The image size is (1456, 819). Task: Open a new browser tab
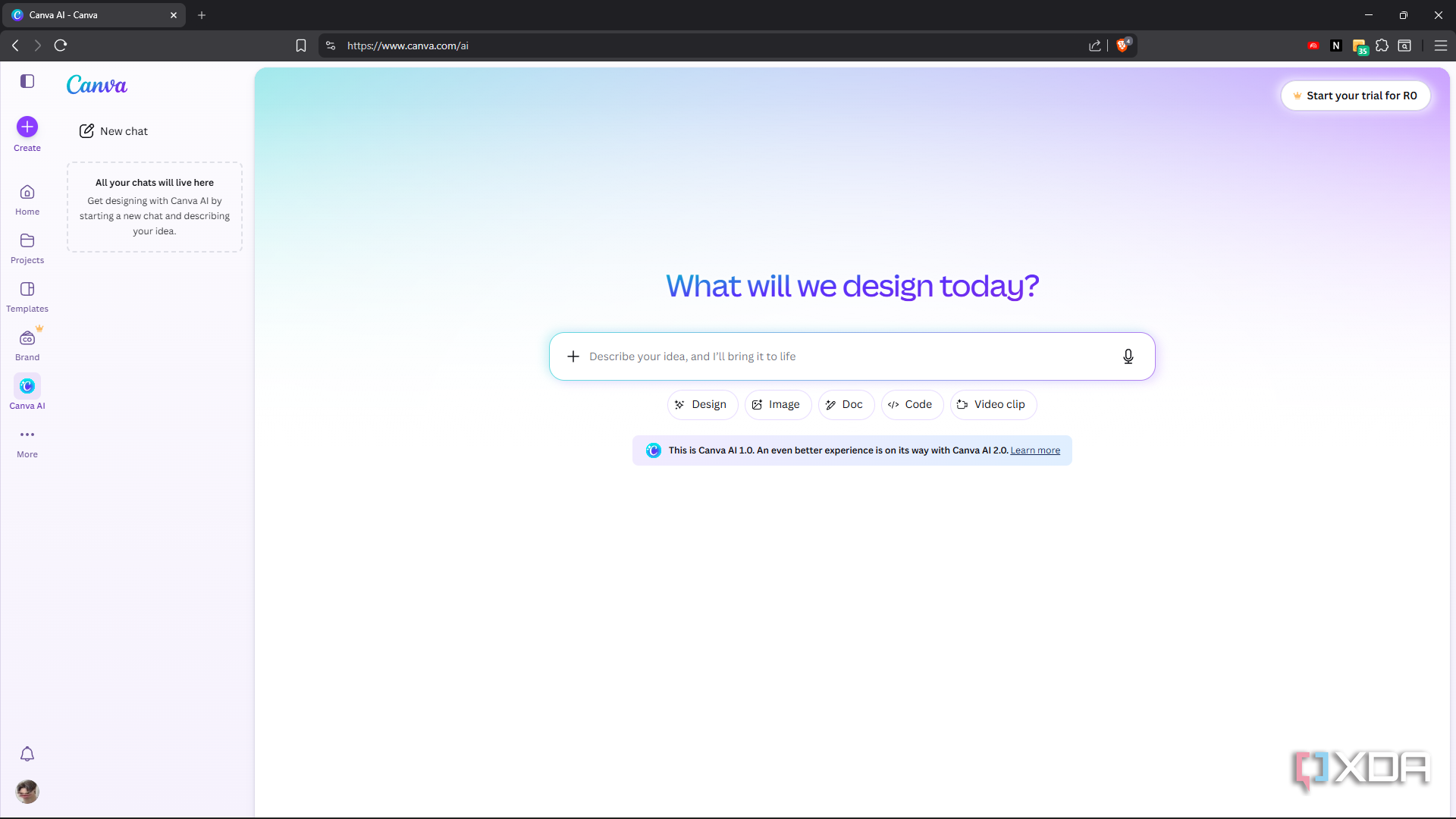[202, 15]
